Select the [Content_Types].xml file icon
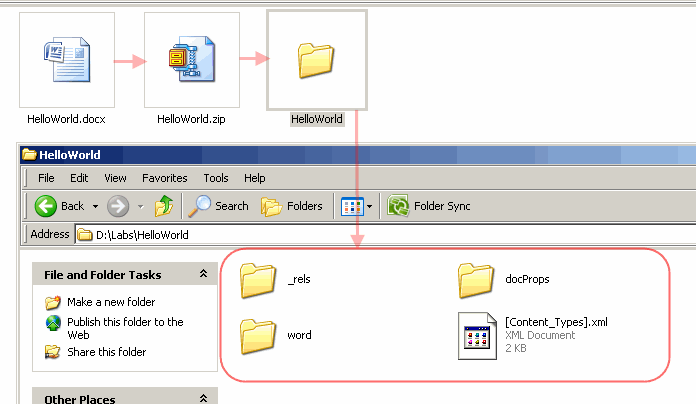This screenshot has width=696, height=404. click(477, 336)
